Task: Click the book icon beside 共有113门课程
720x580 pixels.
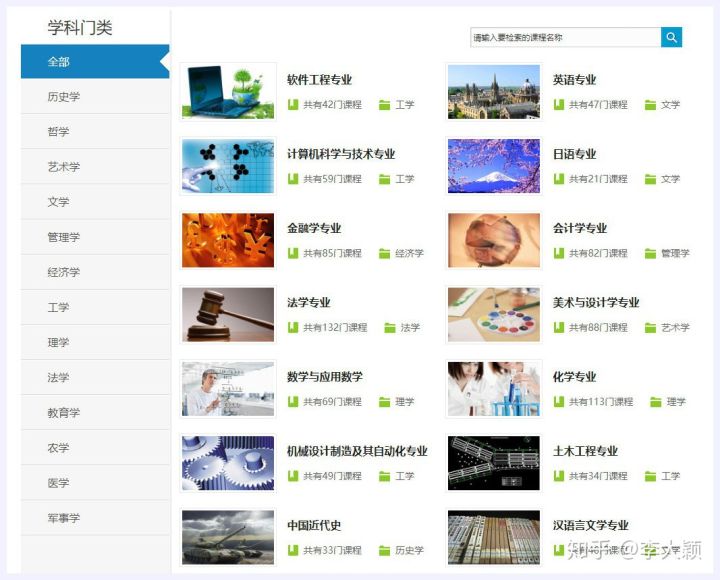Action: [558, 402]
